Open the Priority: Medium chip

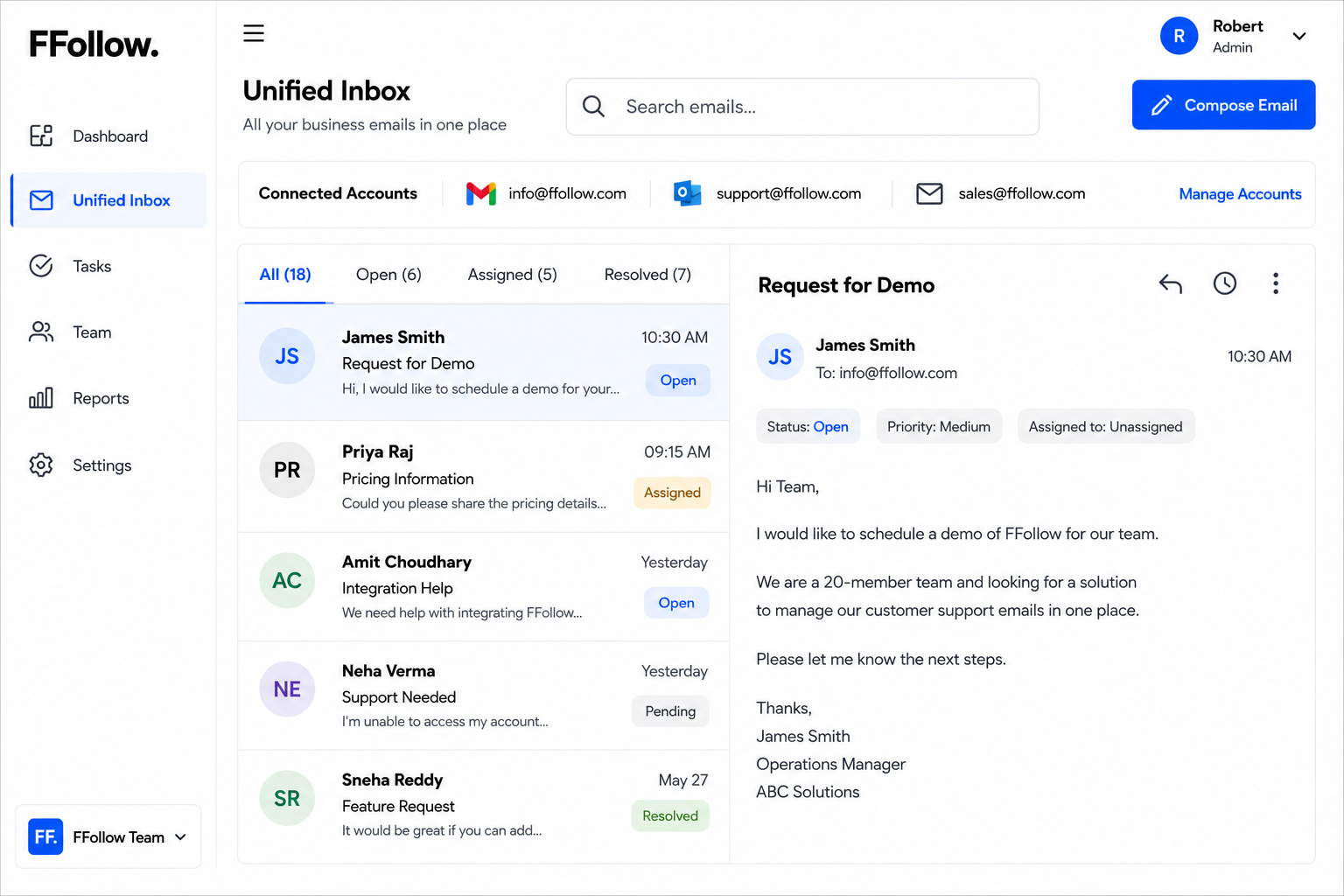point(939,426)
